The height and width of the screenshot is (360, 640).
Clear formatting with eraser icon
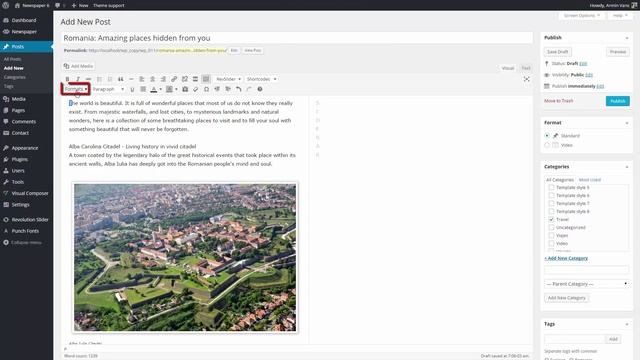click(196, 89)
